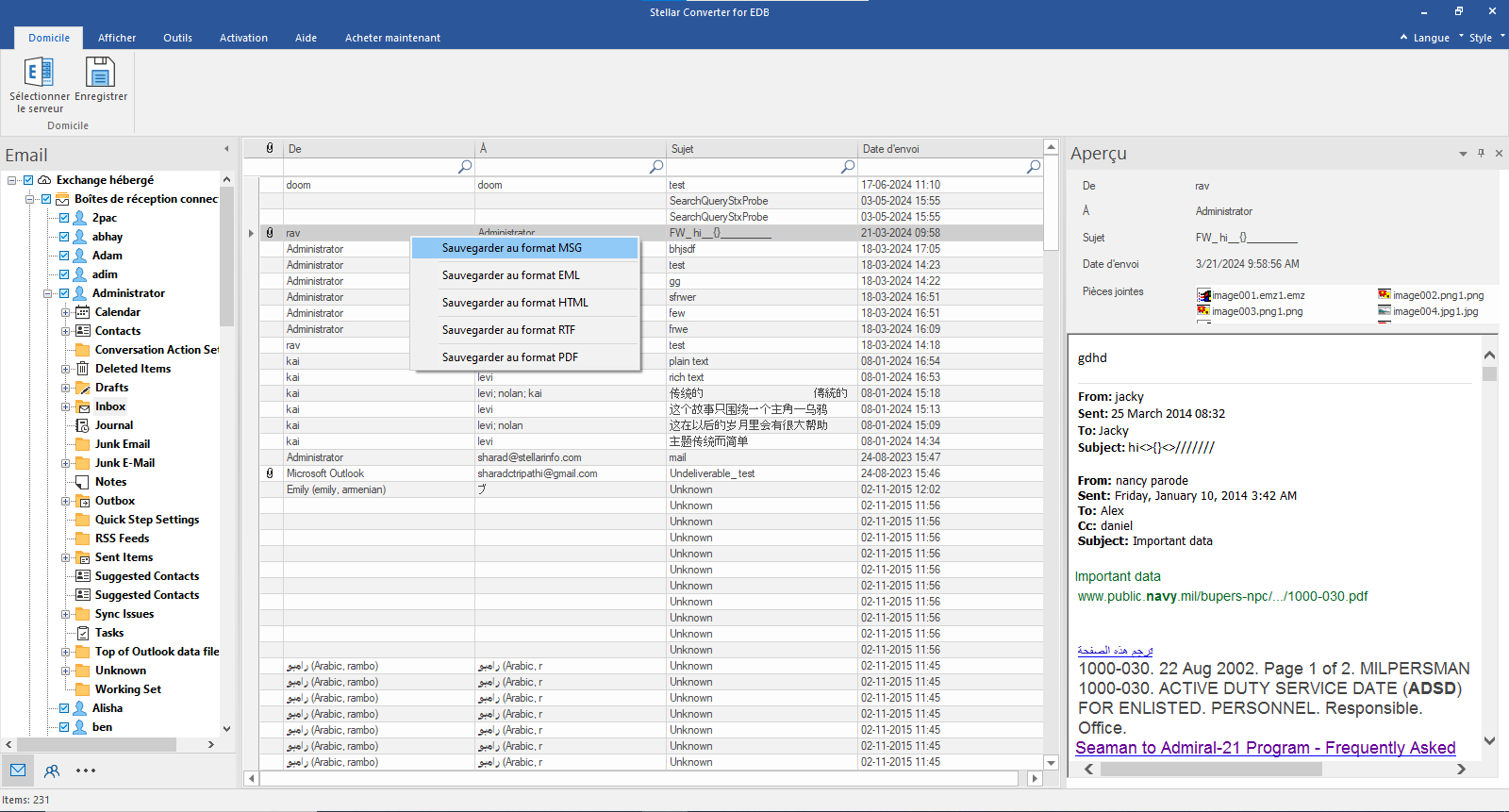Select the Tasks folder icon
The width and height of the screenshot is (1509, 812).
coord(83,633)
